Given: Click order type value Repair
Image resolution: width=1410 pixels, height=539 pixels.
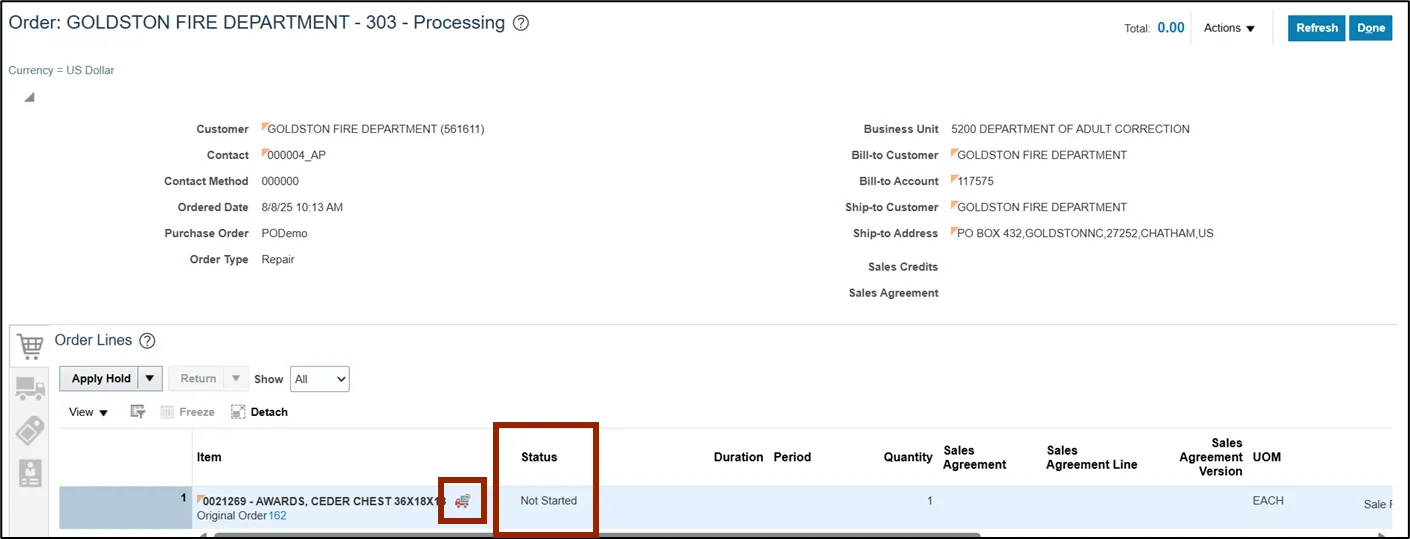Looking at the screenshot, I should (278, 259).
